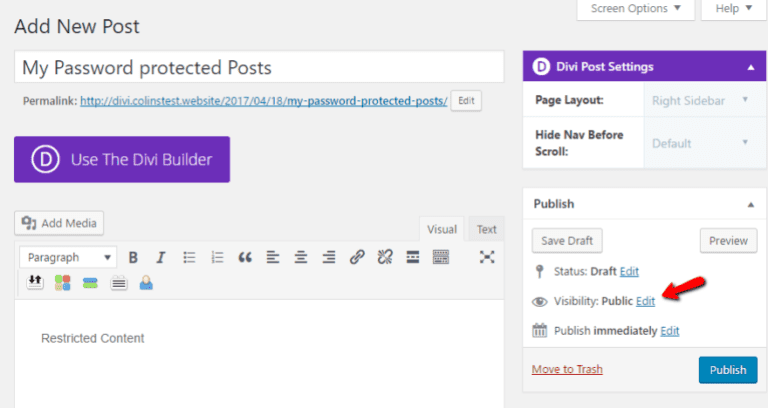Collapse the Divi Post Settings panel
768x408 pixels.
point(750,67)
